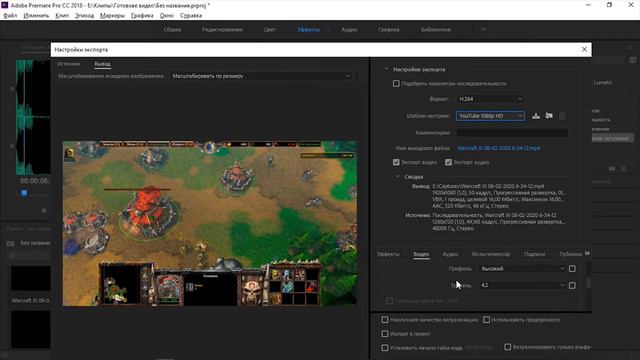Open the Маркеры menu
The height and width of the screenshot is (360, 640).
point(112,16)
